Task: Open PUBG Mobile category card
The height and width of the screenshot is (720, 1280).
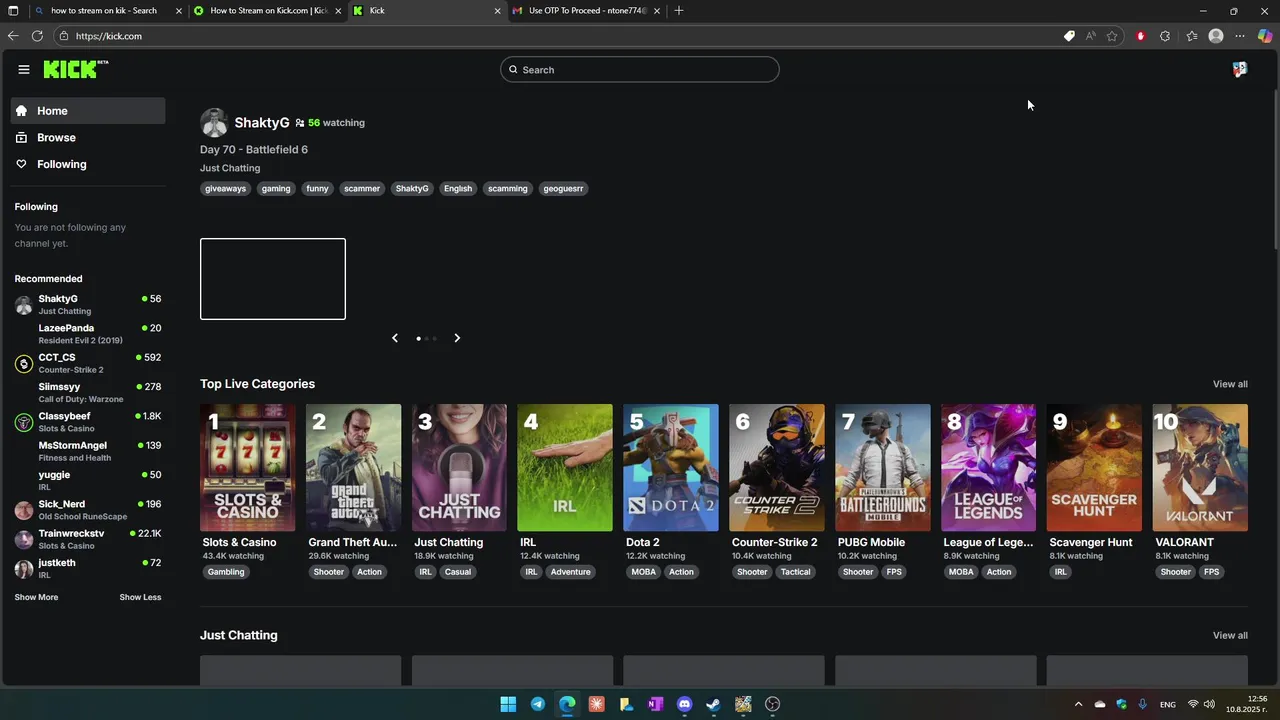Action: pyautogui.click(x=883, y=467)
